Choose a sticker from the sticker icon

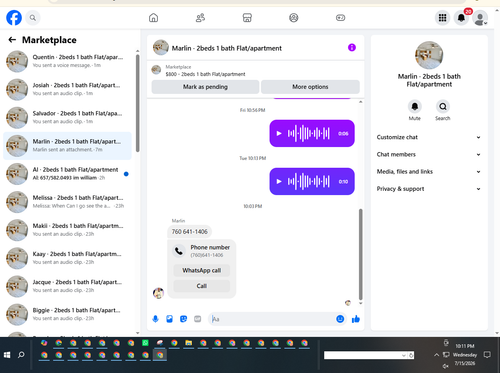pos(183,319)
